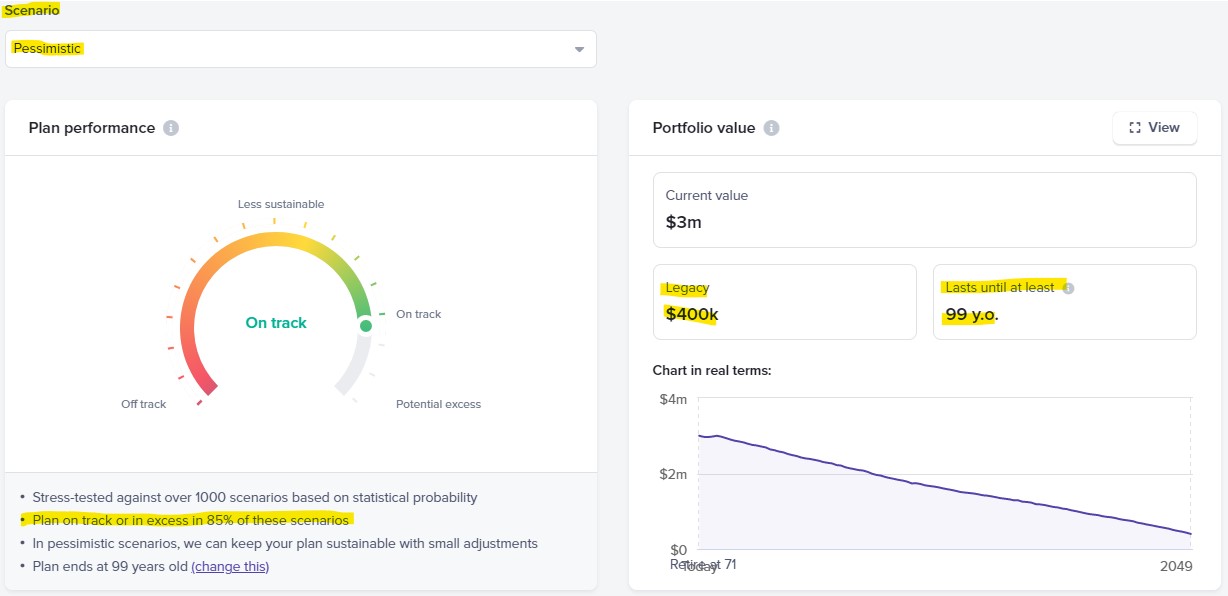Click the info icon beside Portfolio value
Image resolution: width=1228 pixels, height=596 pixels.
[x=771, y=128]
